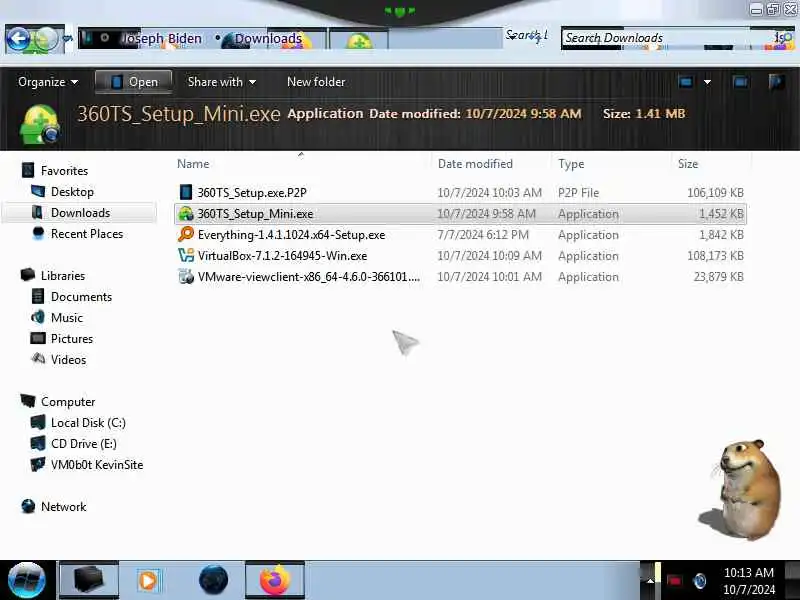
Task: Select the VirtualBox-7.1.2-164945-Win.exe filename
Action: click(x=282, y=256)
